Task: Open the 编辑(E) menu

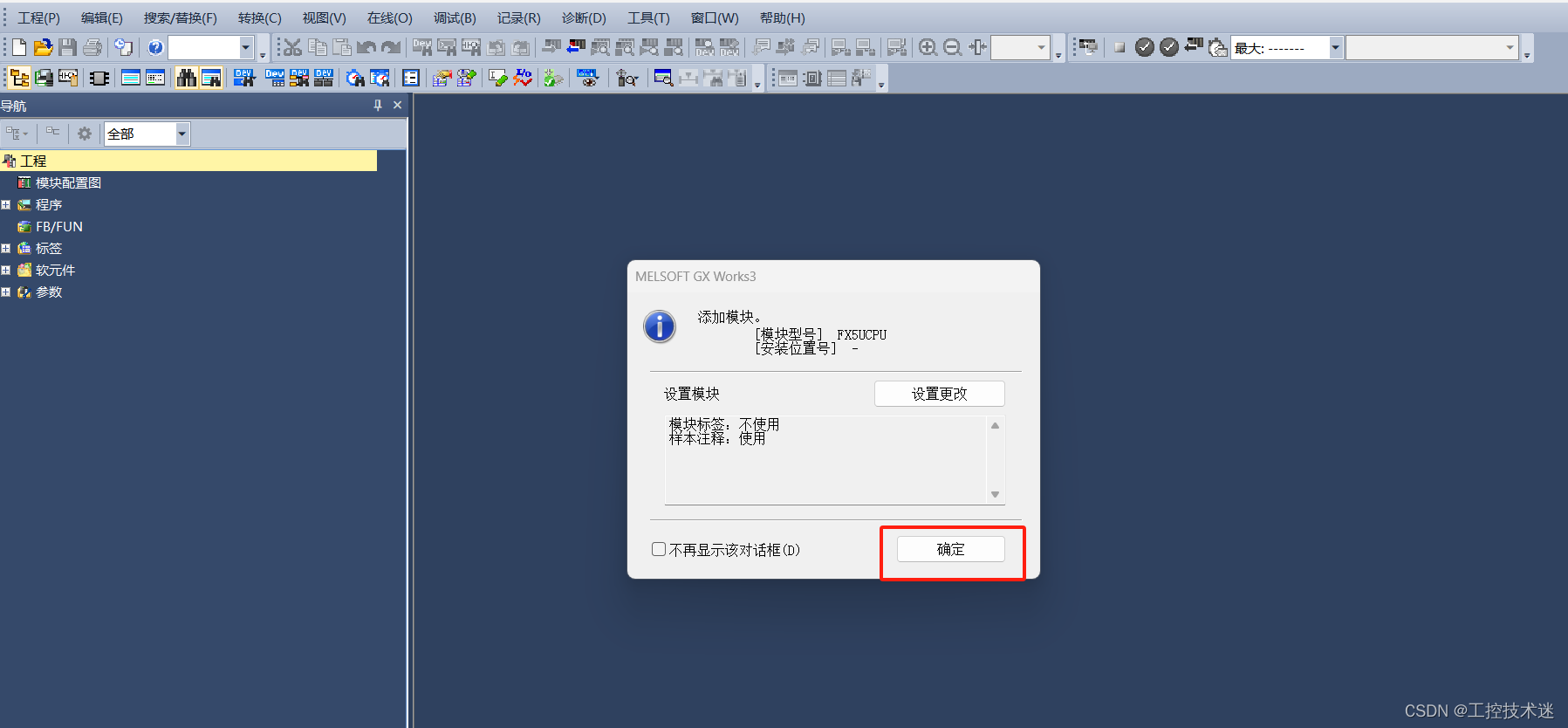Action: pyautogui.click(x=102, y=17)
